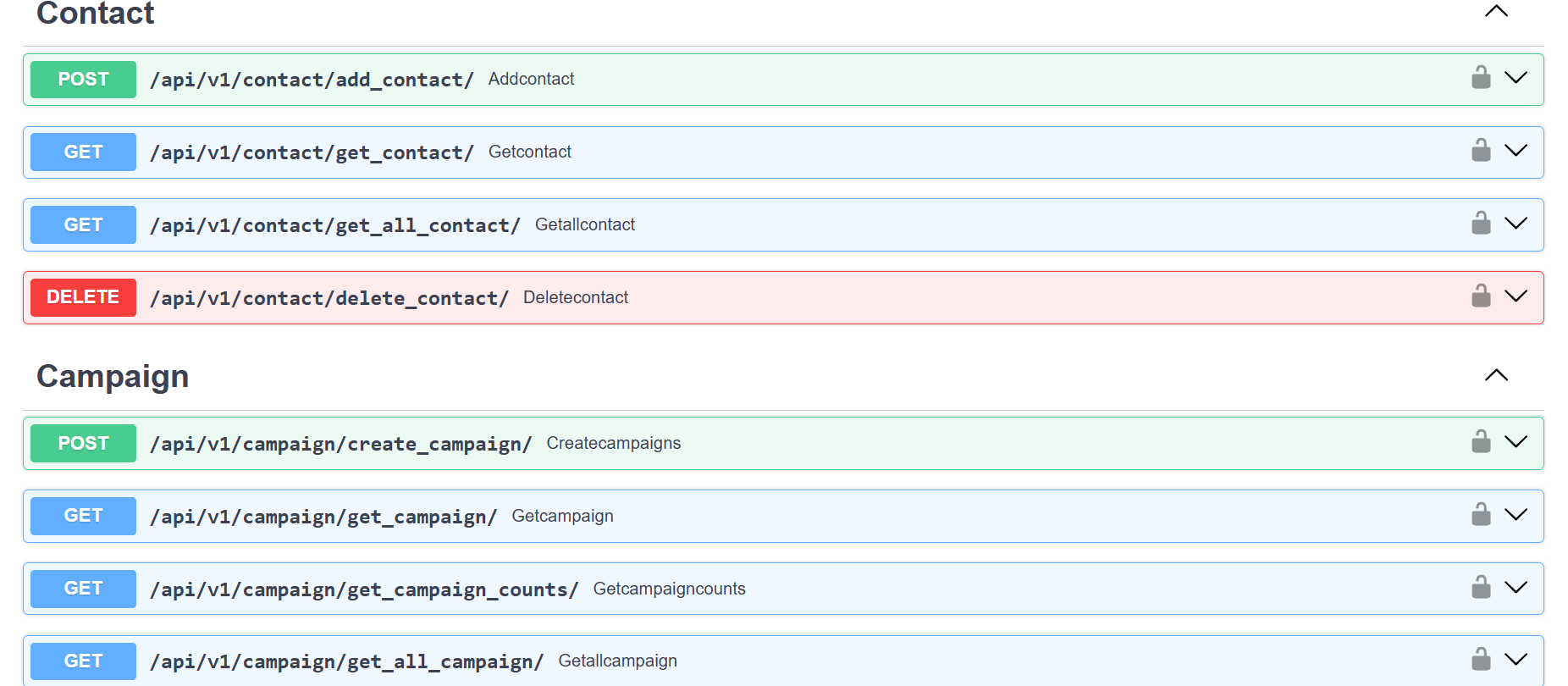Open authorization lock on get_campaign row
The height and width of the screenshot is (686, 1568).
click(x=1480, y=515)
